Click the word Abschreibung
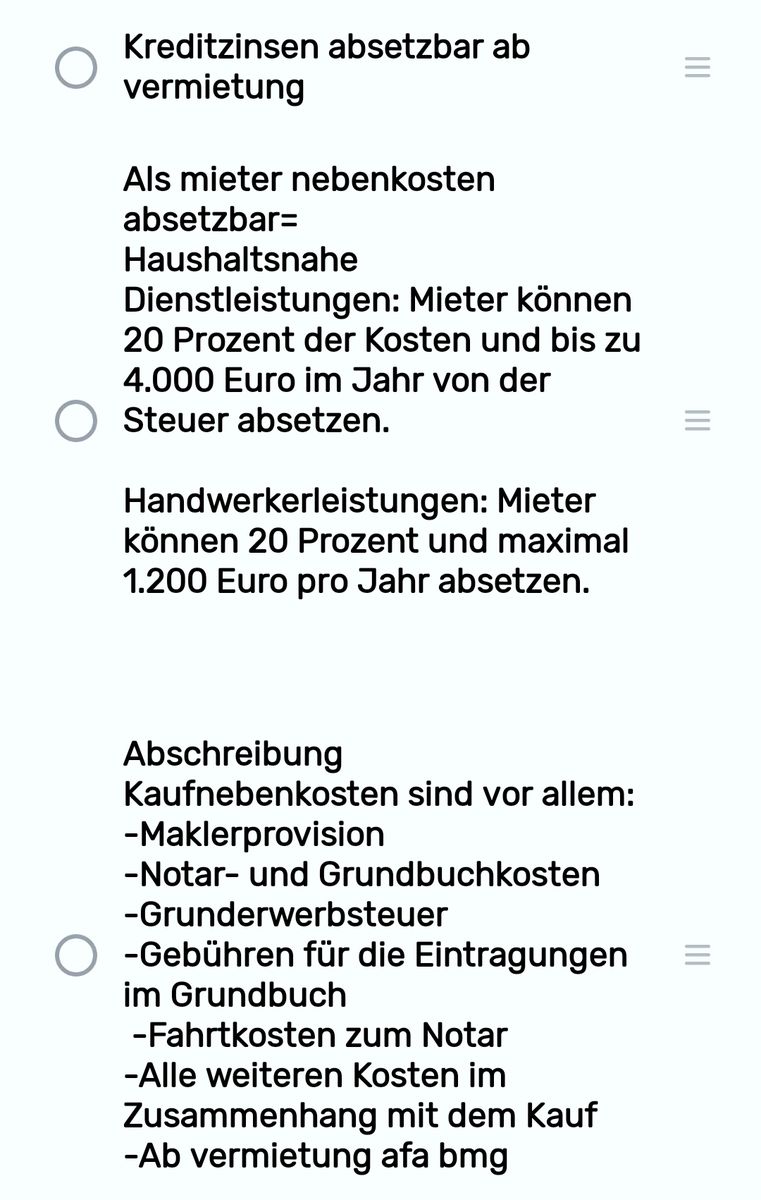 pyautogui.click(x=233, y=754)
